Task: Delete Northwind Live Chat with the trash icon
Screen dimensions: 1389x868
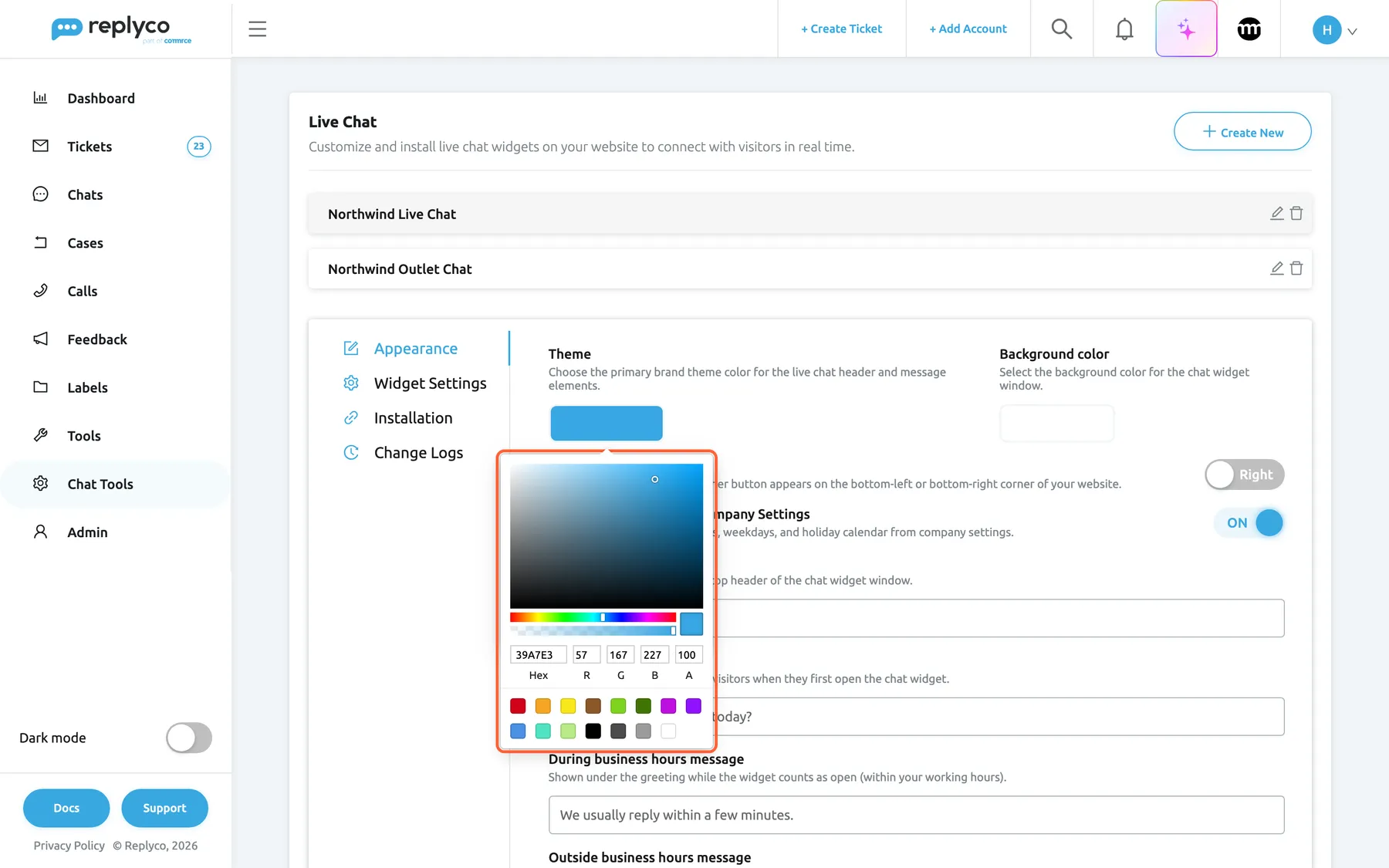Action: 1296,213
